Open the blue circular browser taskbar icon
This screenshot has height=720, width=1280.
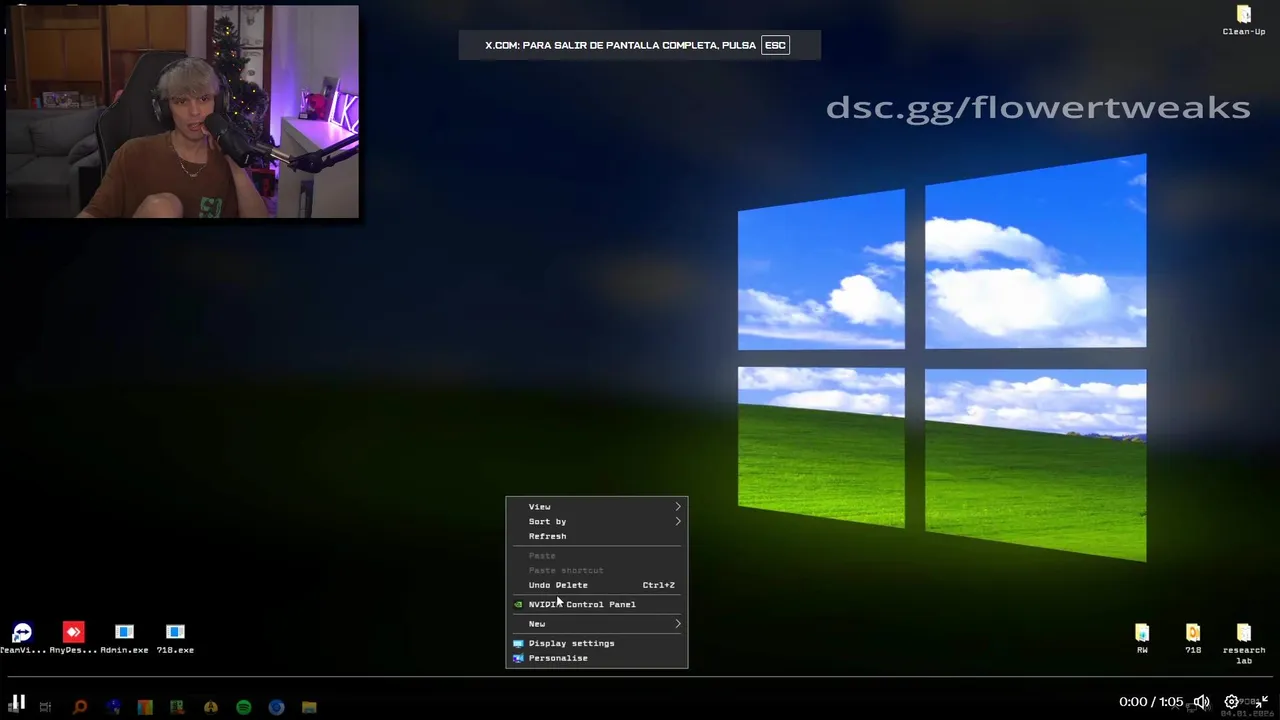point(276,707)
